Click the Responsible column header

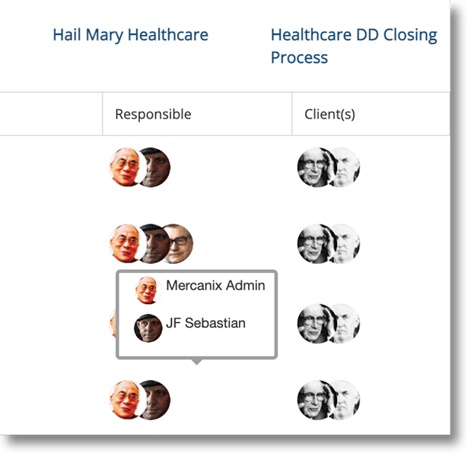pyautogui.click(x=153, y=114)
